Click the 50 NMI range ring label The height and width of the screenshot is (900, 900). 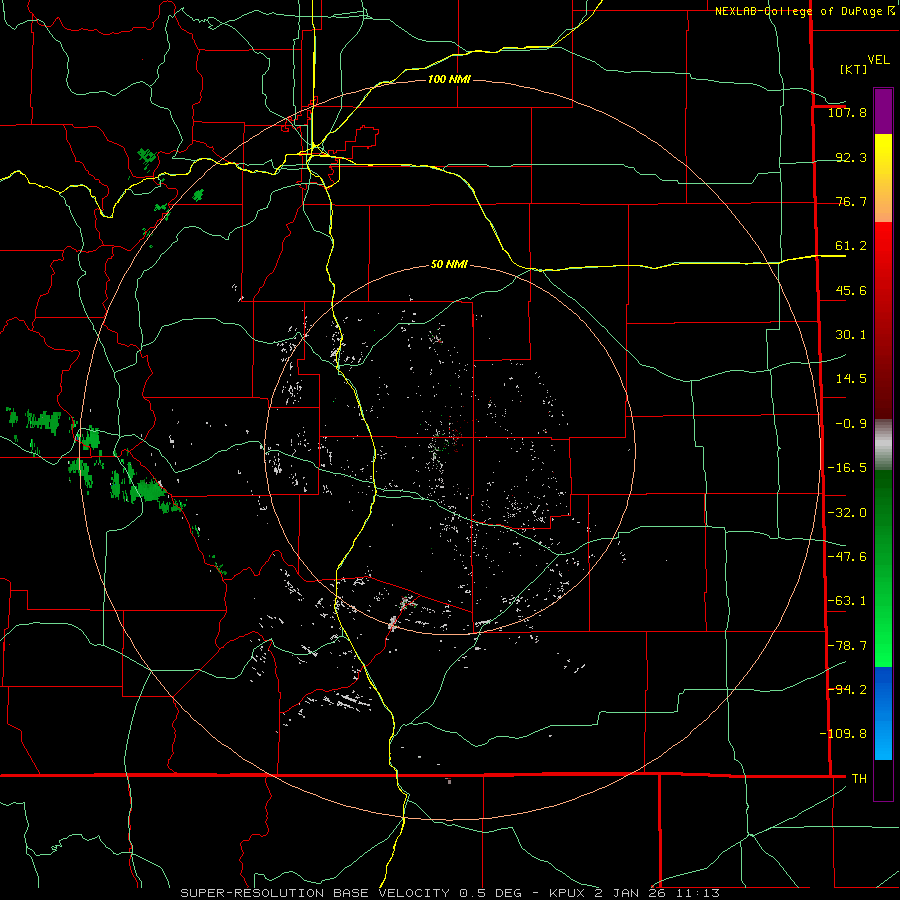tap(449, 265)
